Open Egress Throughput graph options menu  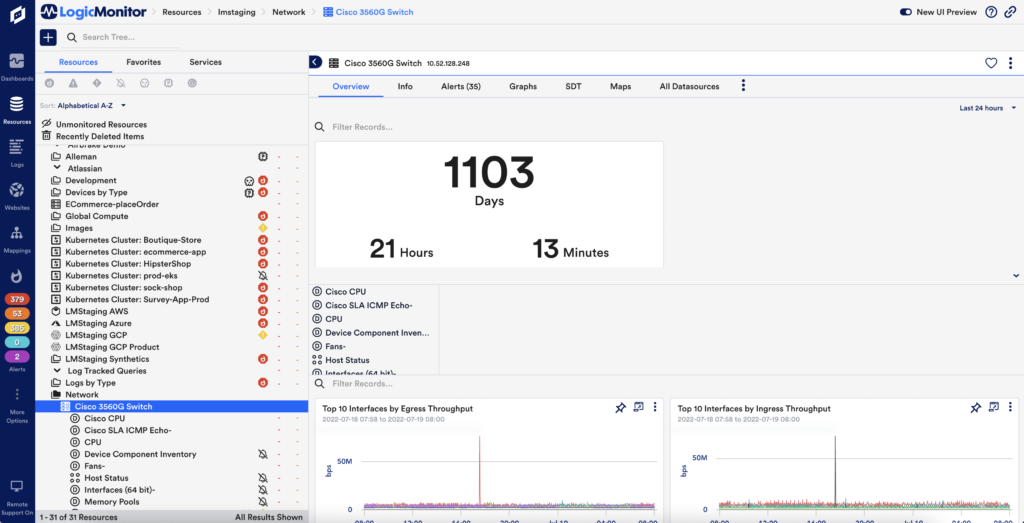coord(655,407)
